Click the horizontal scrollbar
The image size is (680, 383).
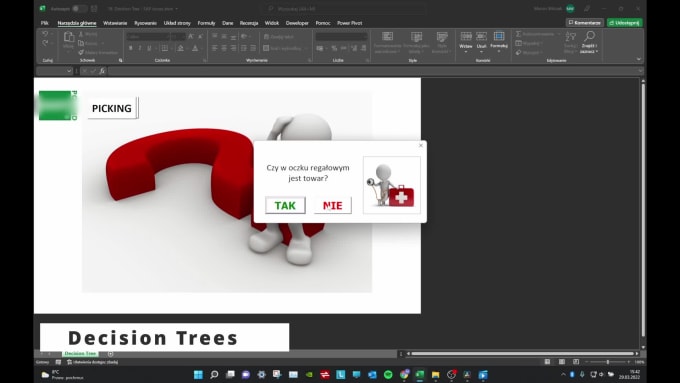coord(523,354)
